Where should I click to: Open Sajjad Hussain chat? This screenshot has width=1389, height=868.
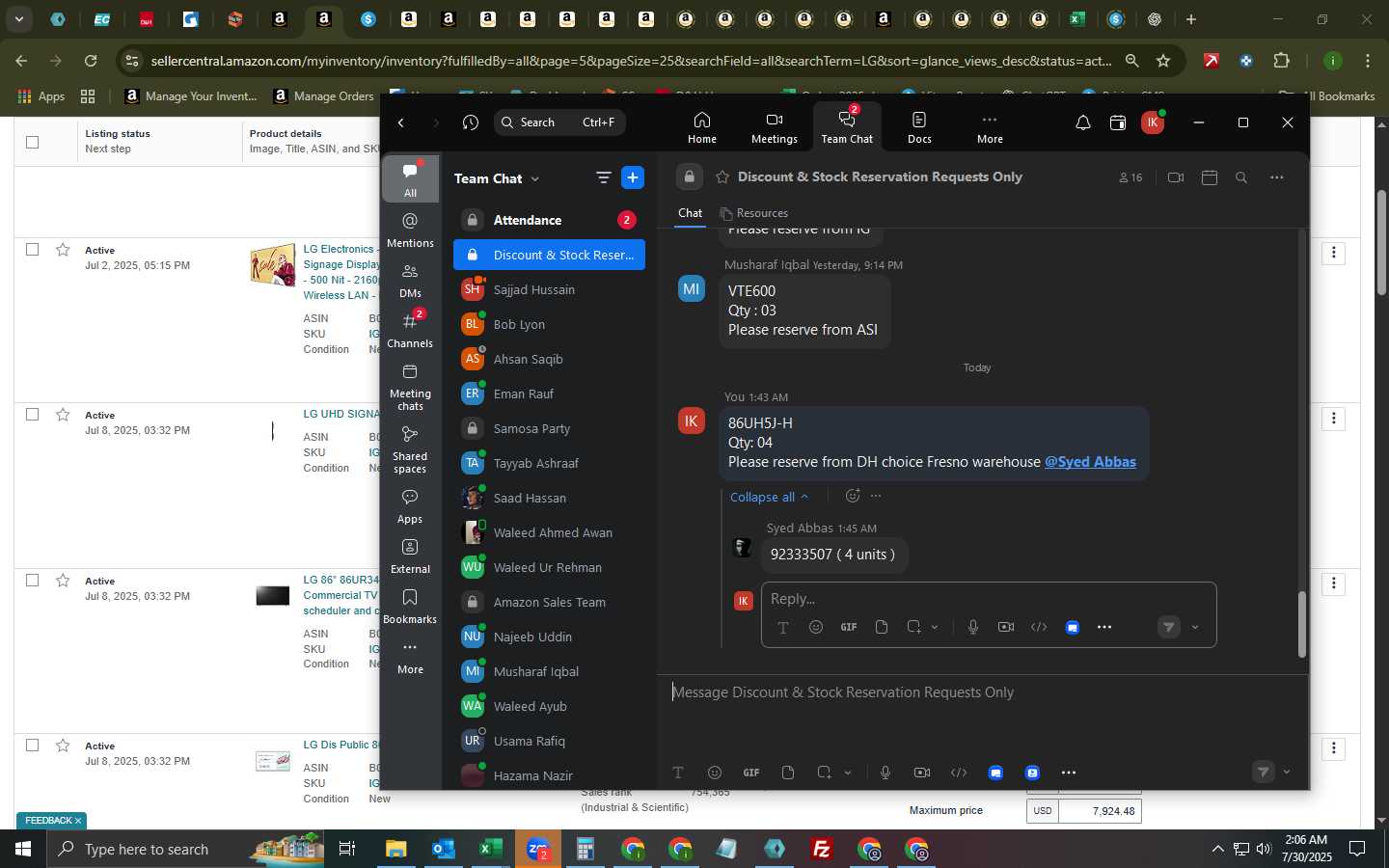549,289
